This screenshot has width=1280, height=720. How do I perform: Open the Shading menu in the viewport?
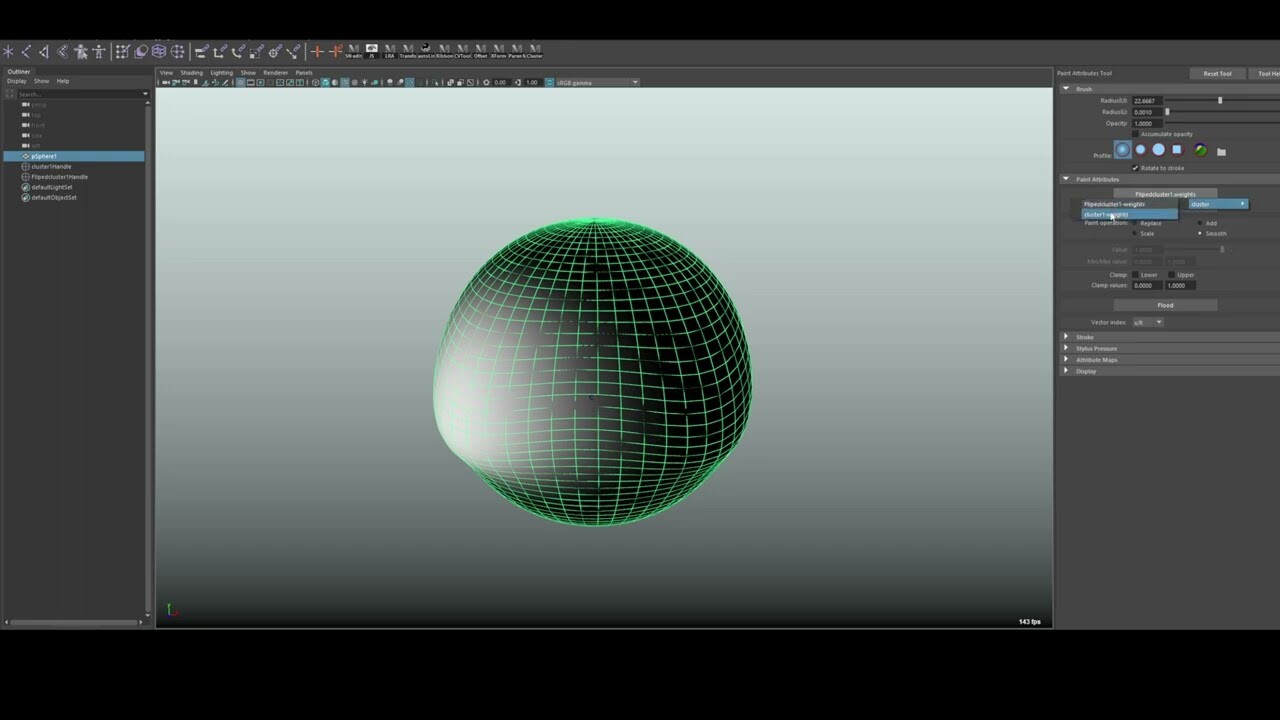[191, 72]
